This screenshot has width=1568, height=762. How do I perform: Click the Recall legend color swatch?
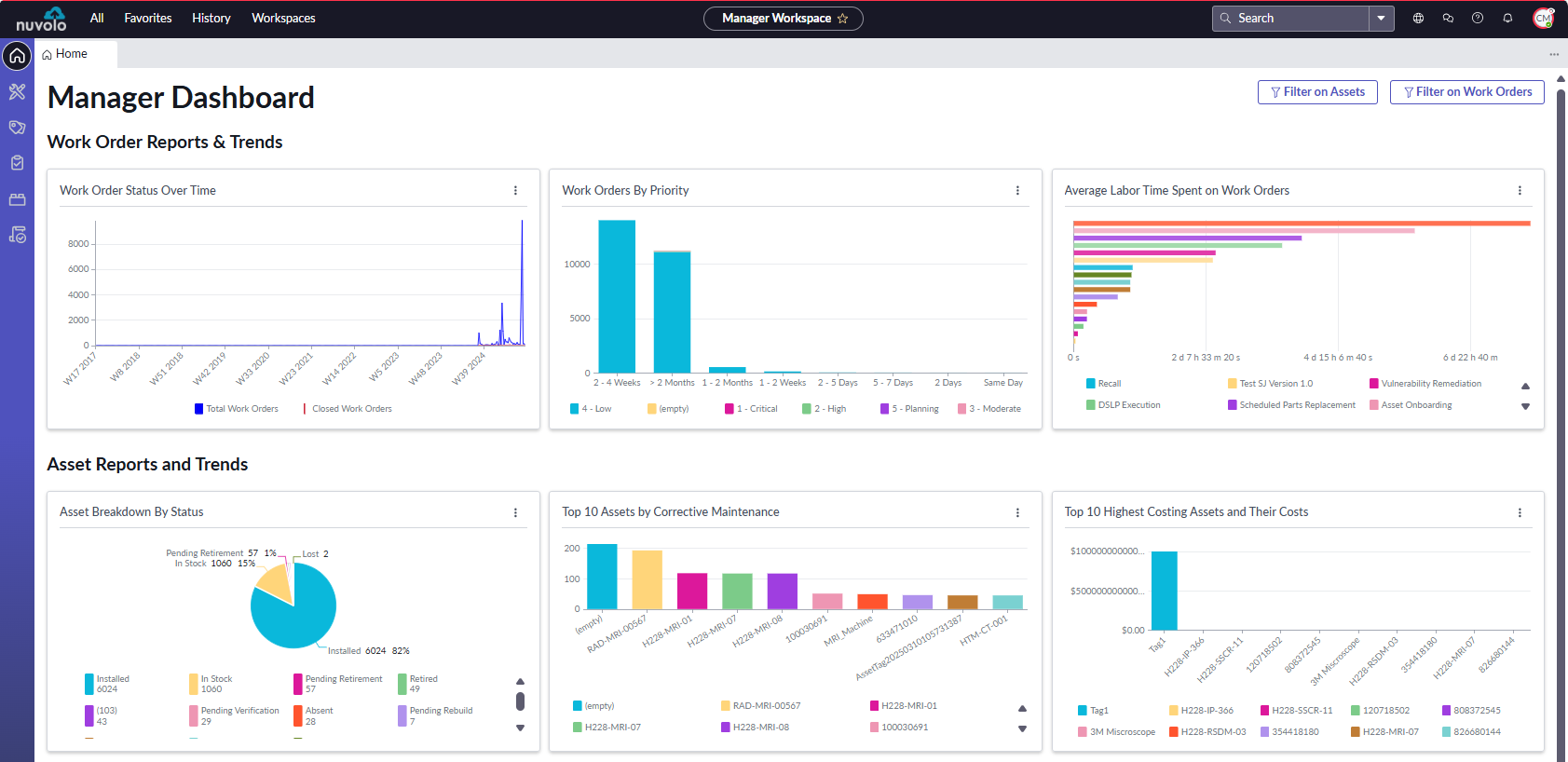(1091, 384)
